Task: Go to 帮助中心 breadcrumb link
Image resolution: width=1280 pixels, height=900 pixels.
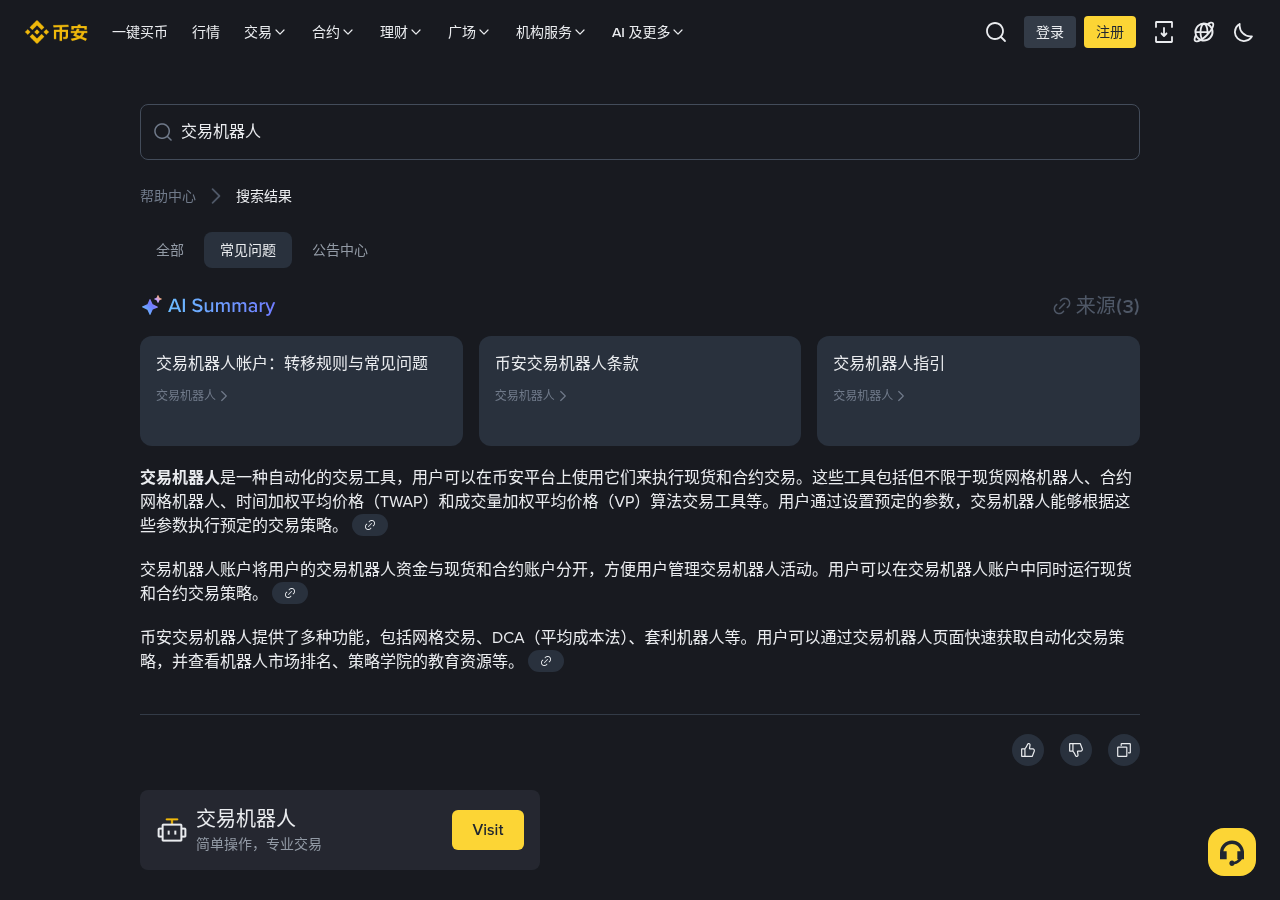Action: (168, 196)
